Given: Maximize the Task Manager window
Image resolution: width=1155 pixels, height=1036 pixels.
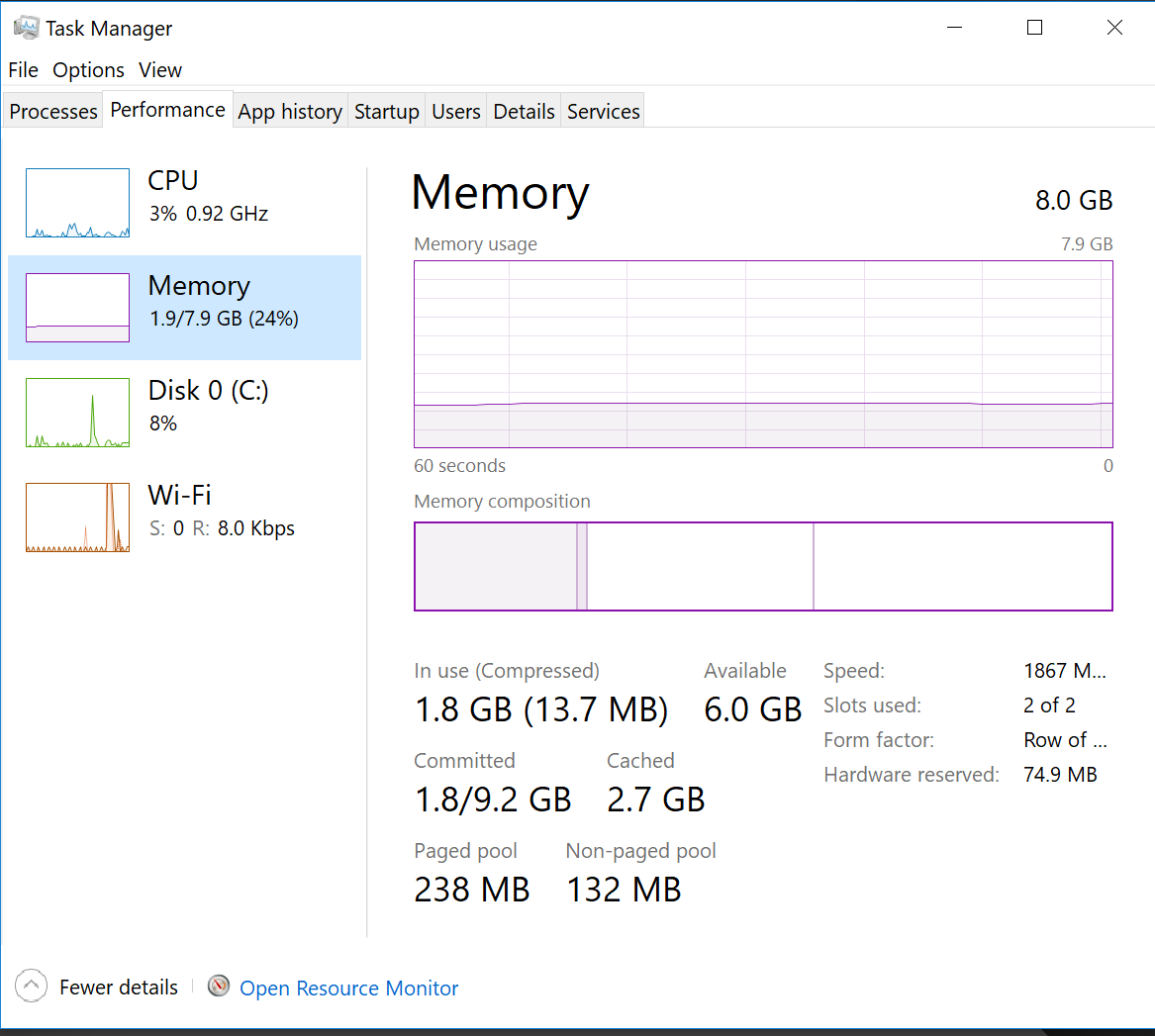Looking at the screenshot, I should (x=1034, y=28).
